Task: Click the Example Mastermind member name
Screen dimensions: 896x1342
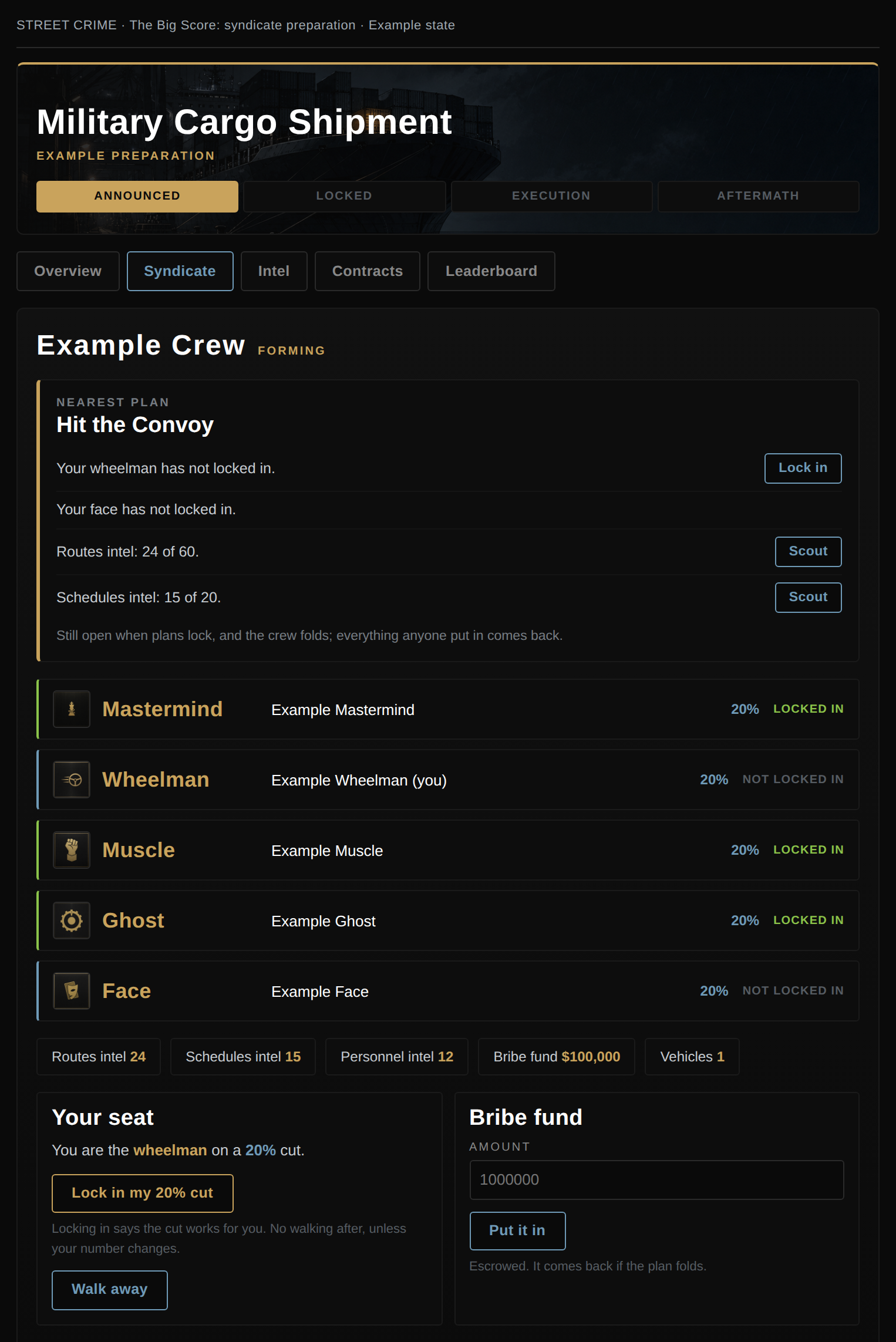Action: point(343,710)
